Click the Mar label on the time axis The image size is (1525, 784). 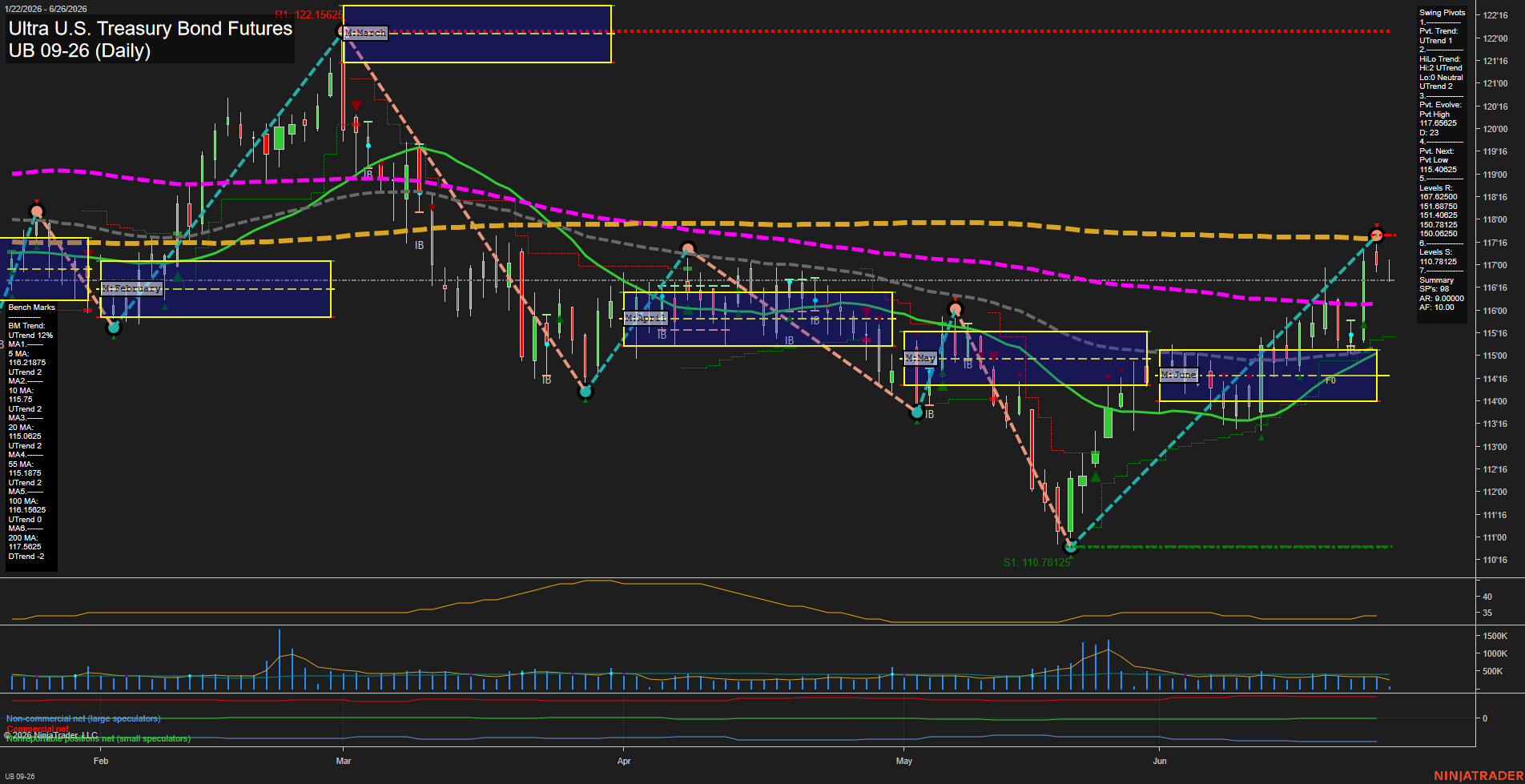point(344,761)
